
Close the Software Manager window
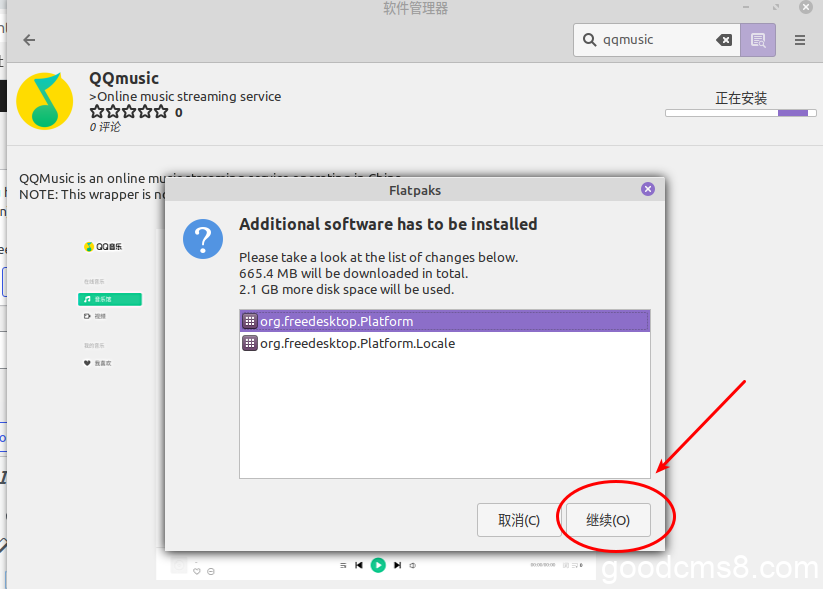pyautogui.click(x=806, y=7)
